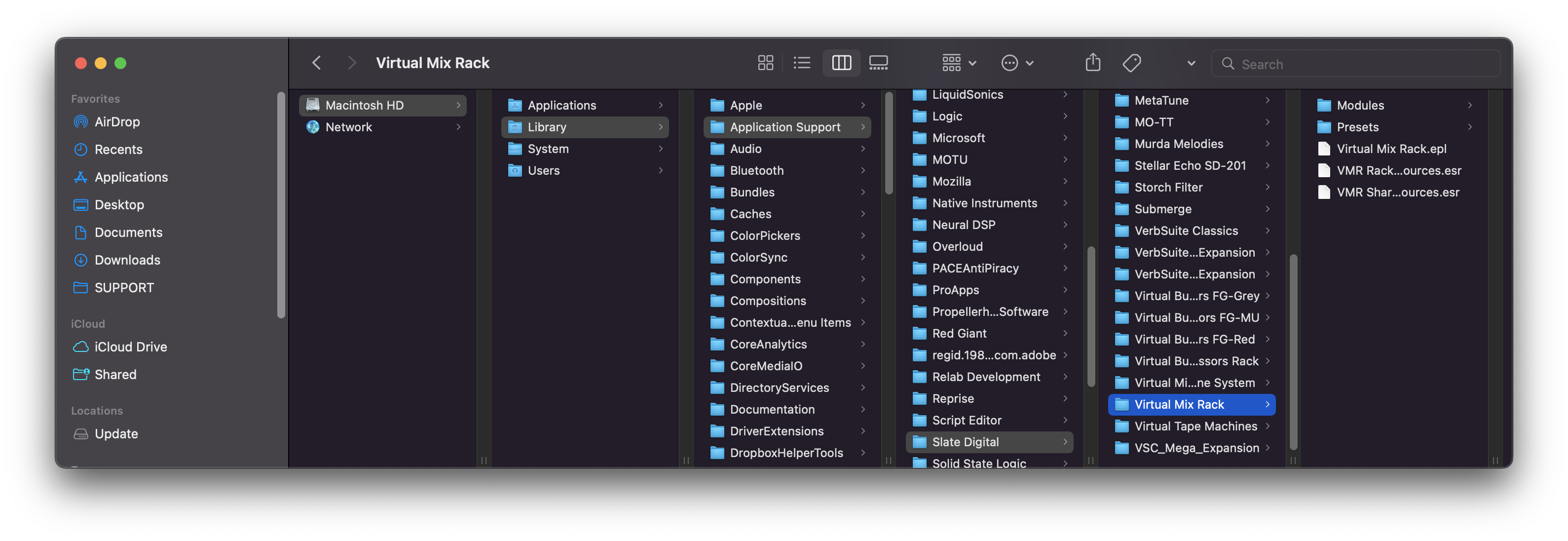Expand the toolbar overflow chevron

[x=1191, y=63]
